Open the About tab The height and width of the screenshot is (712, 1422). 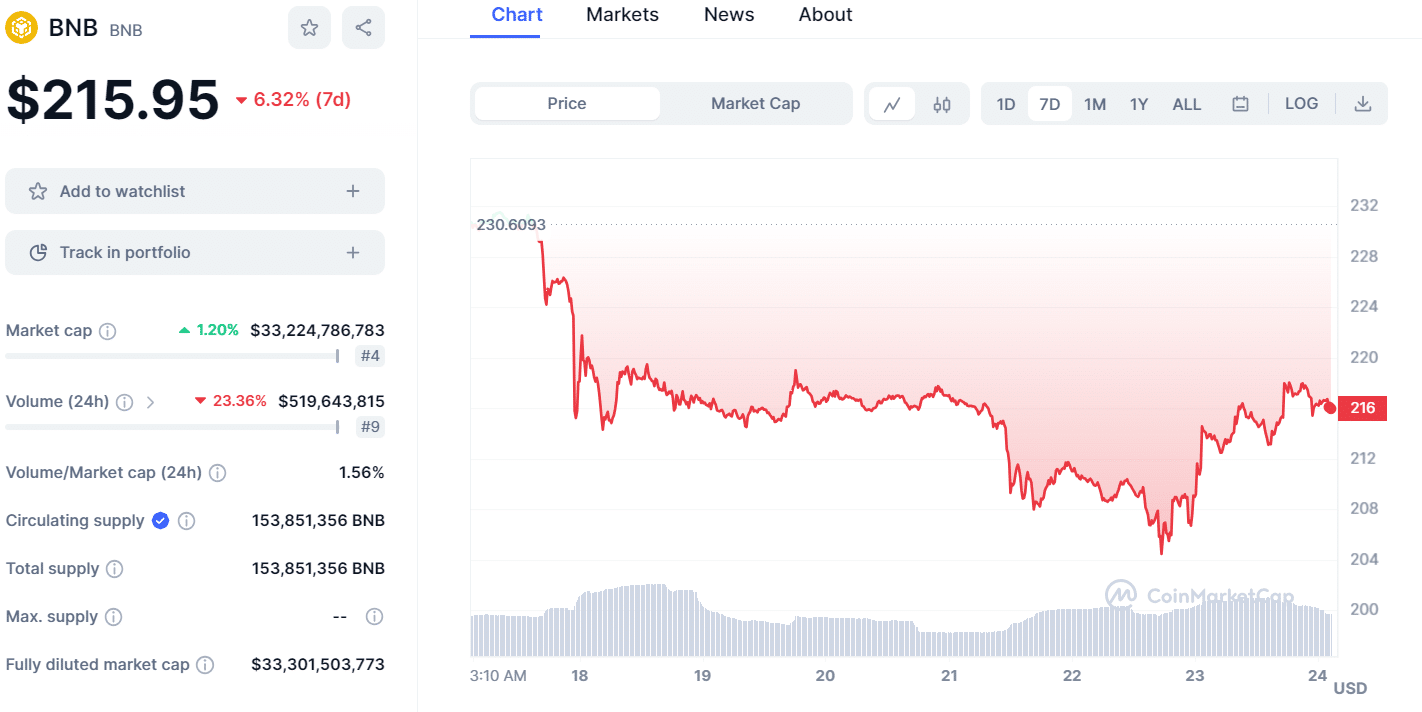[x=826, y=15]
